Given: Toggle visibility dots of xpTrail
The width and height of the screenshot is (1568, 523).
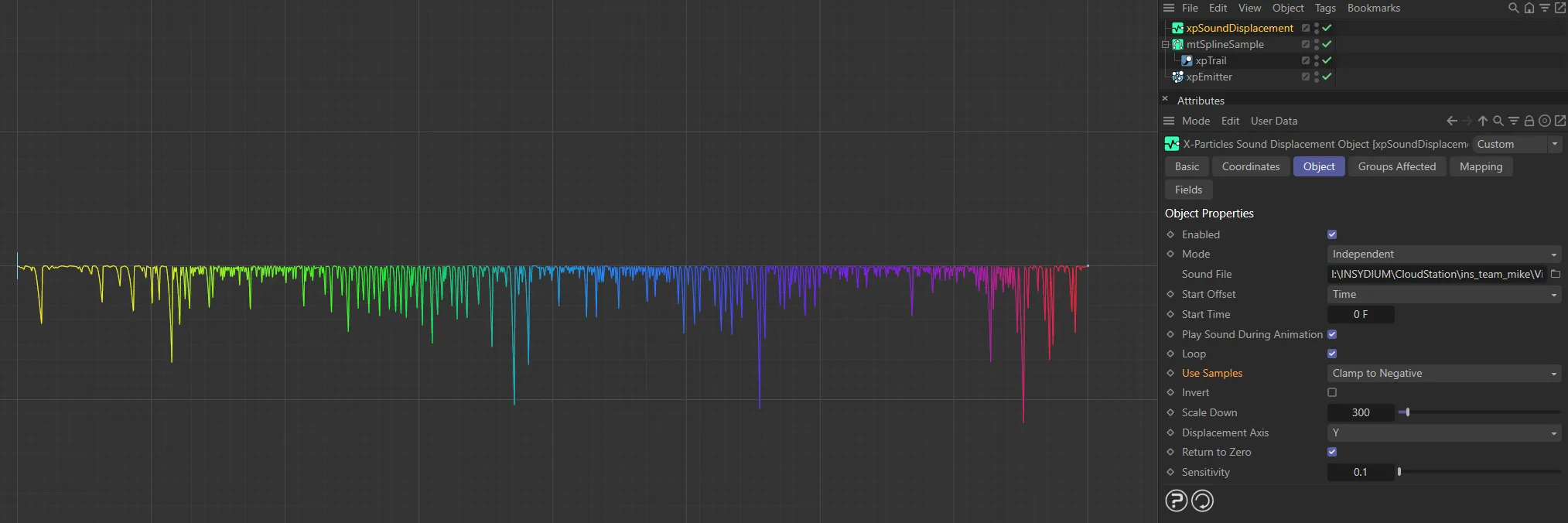Looking at the screenshot, I should pyautogui.click(x=1317, y=60).
